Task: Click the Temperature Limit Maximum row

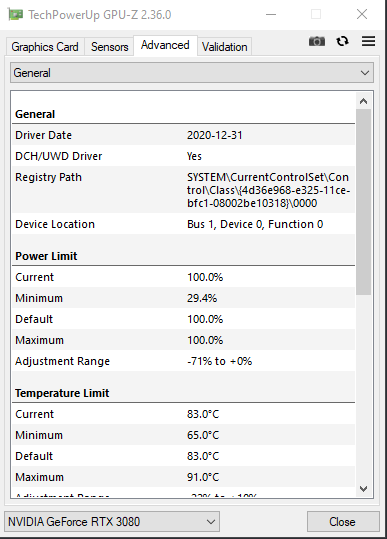Action: [x=184, y=477]
